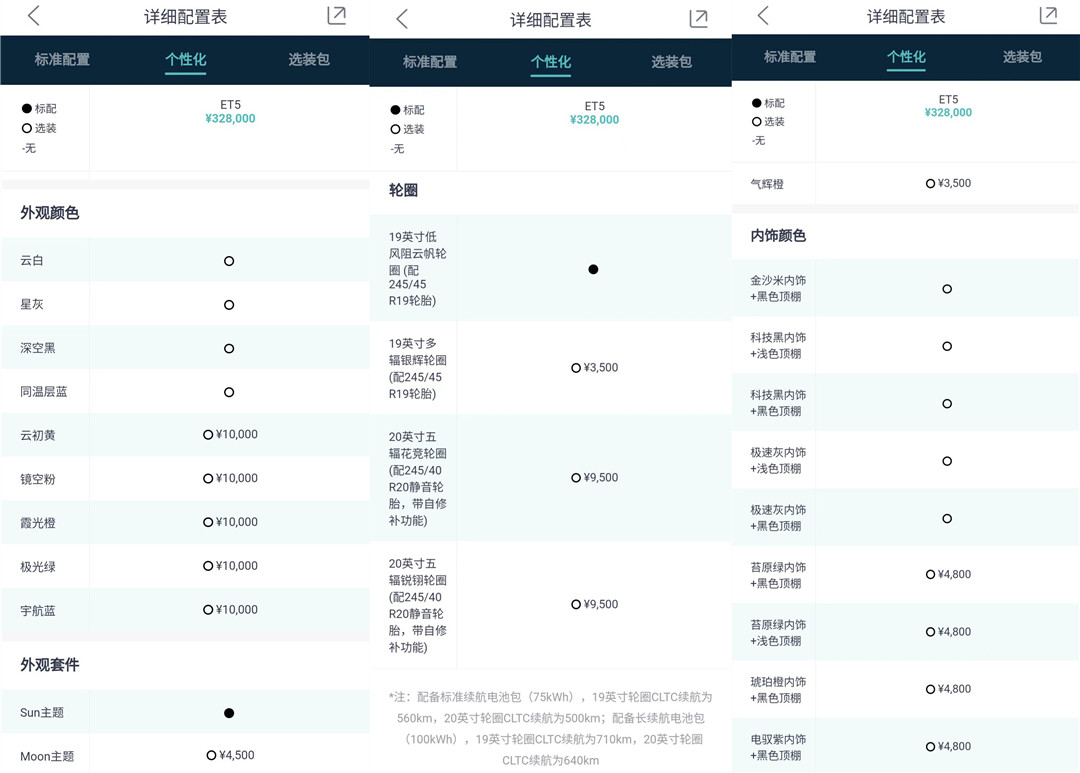
Task: Choose the 深空黑 exterior color option
Action: 229,349
